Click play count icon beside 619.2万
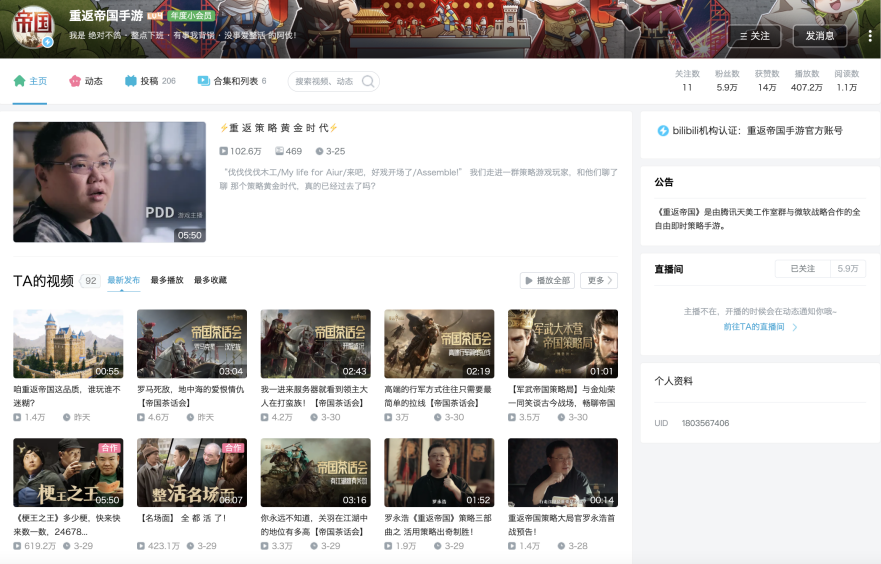 [x=17, y=546]
